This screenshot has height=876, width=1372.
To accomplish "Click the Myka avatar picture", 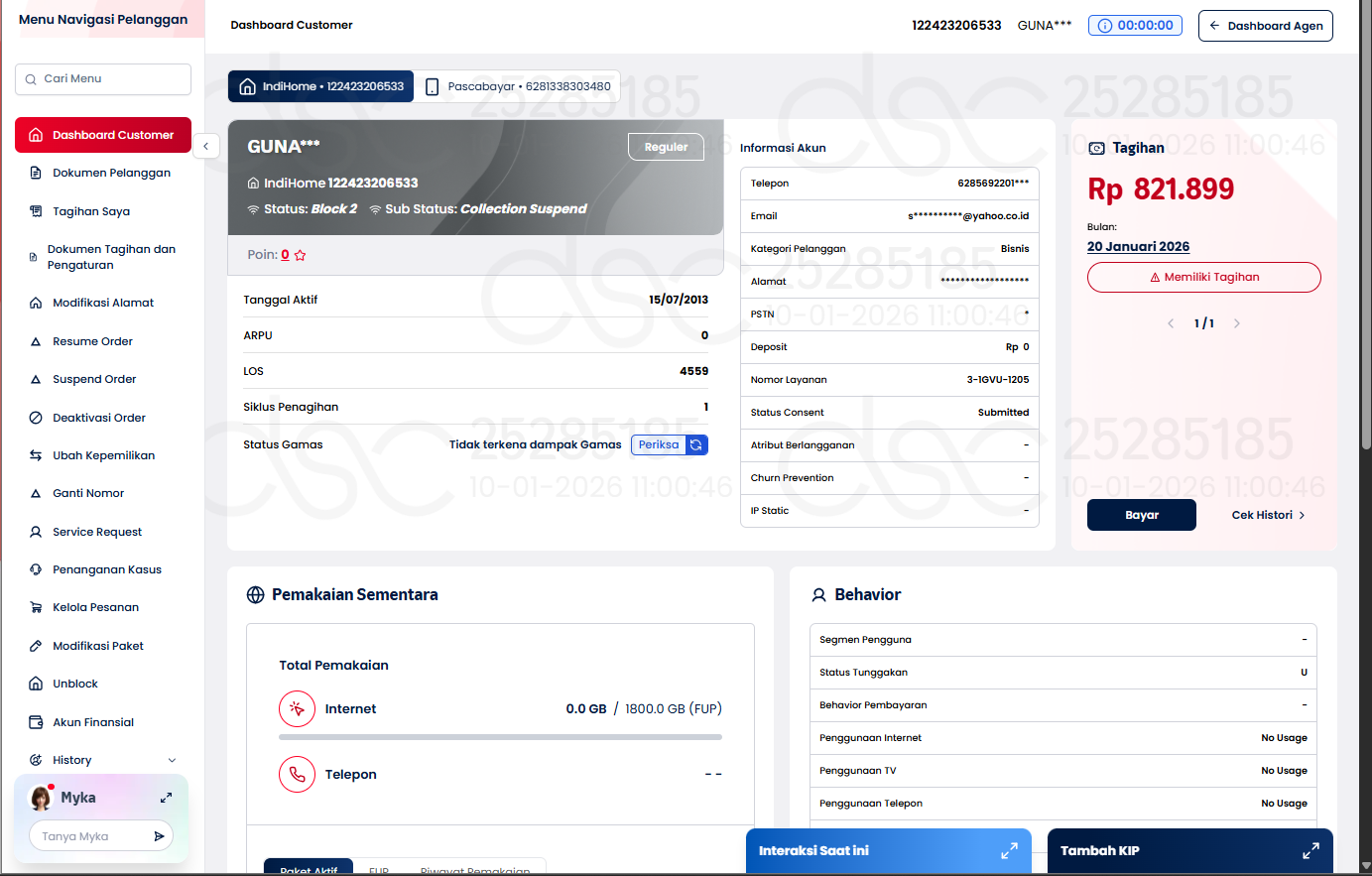I will tap(41, 798).
